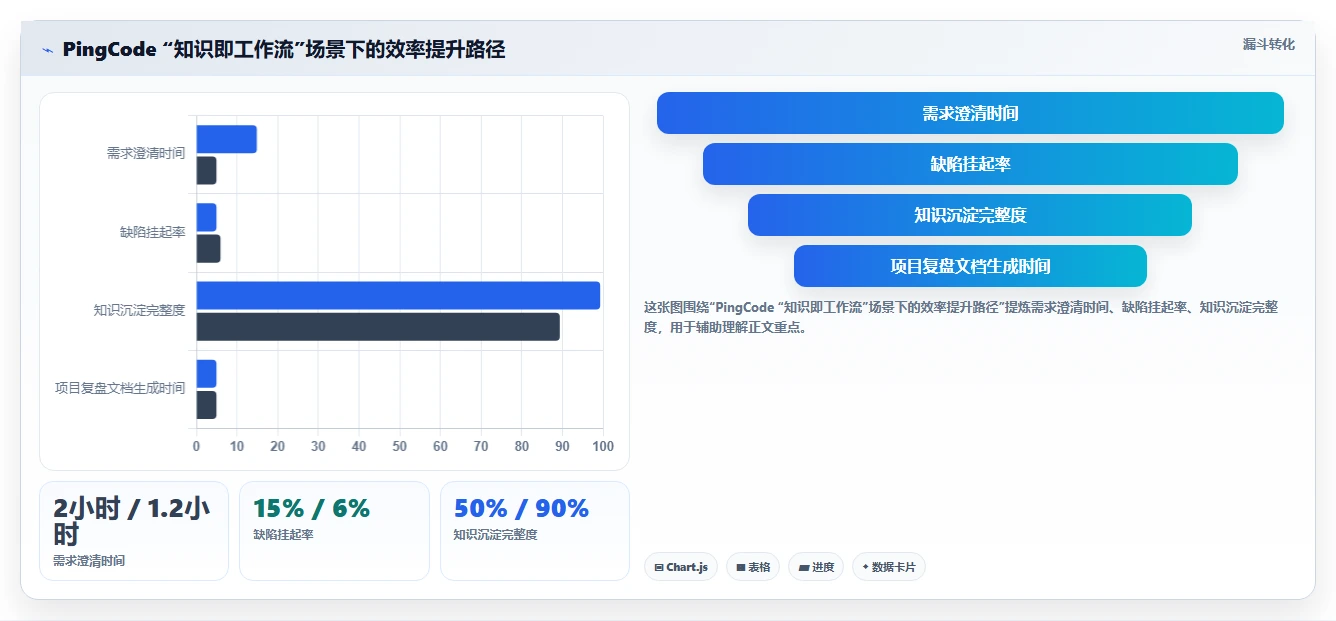Click the blue bar for 项目复盘文档生成时间

pos(206,374)
